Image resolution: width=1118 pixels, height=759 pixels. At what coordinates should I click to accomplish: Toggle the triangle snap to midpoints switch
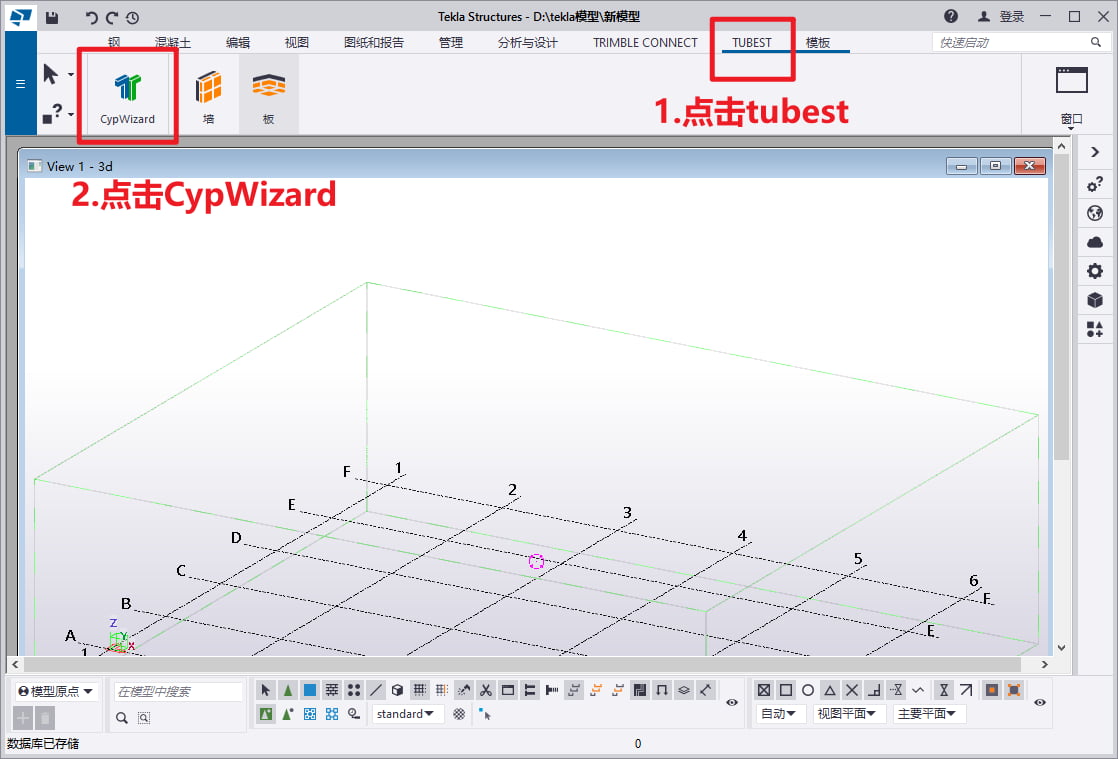(830, 690)
